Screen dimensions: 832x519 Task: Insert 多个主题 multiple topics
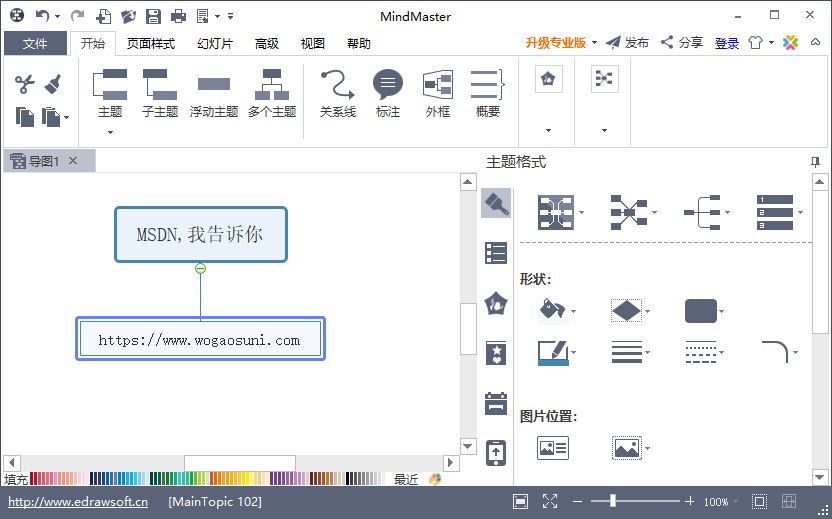pyautogui.click(x=272, y=93)
